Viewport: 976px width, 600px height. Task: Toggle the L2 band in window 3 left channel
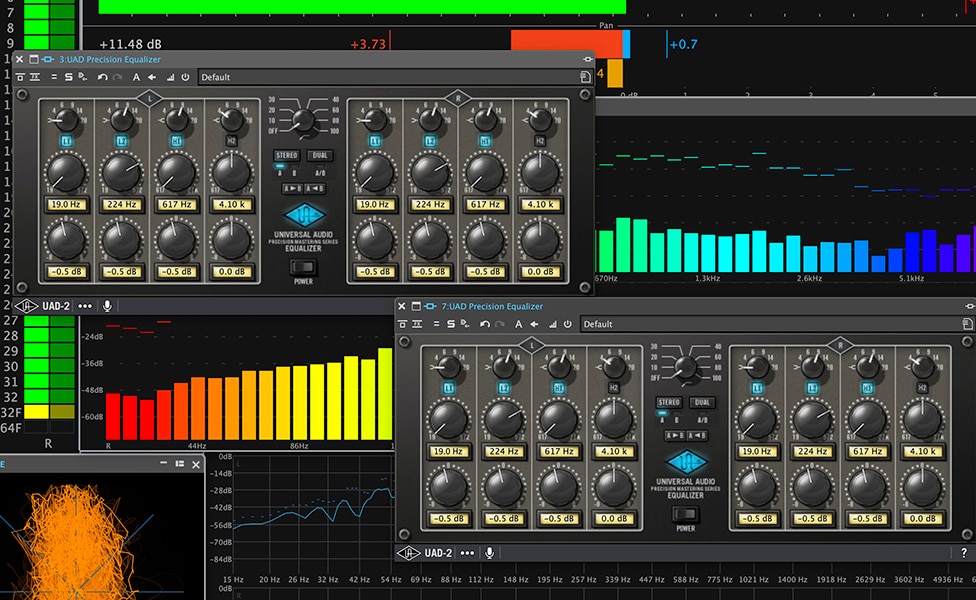(121, 141)
